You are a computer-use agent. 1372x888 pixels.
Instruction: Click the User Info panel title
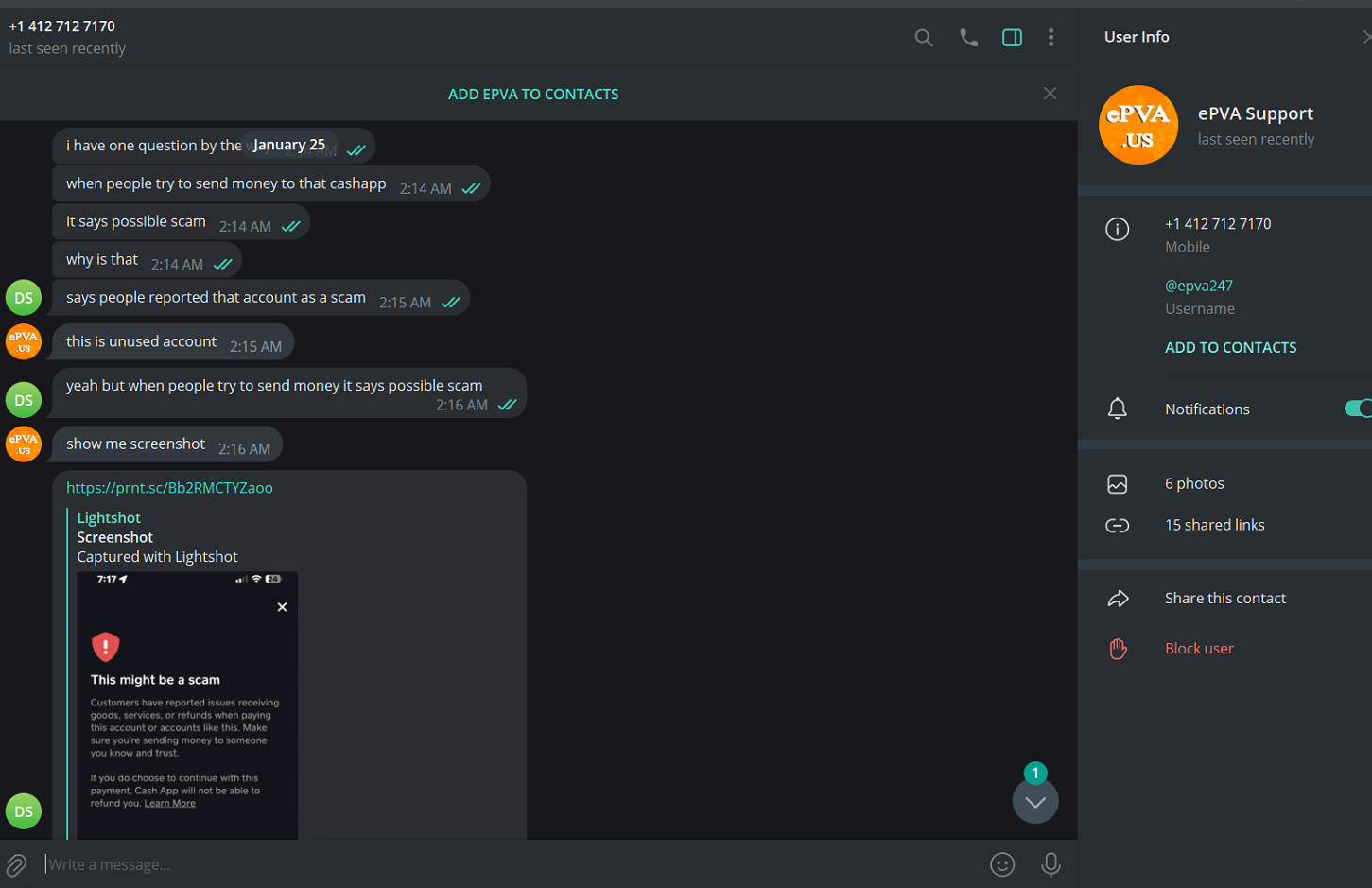[1137, 37]
